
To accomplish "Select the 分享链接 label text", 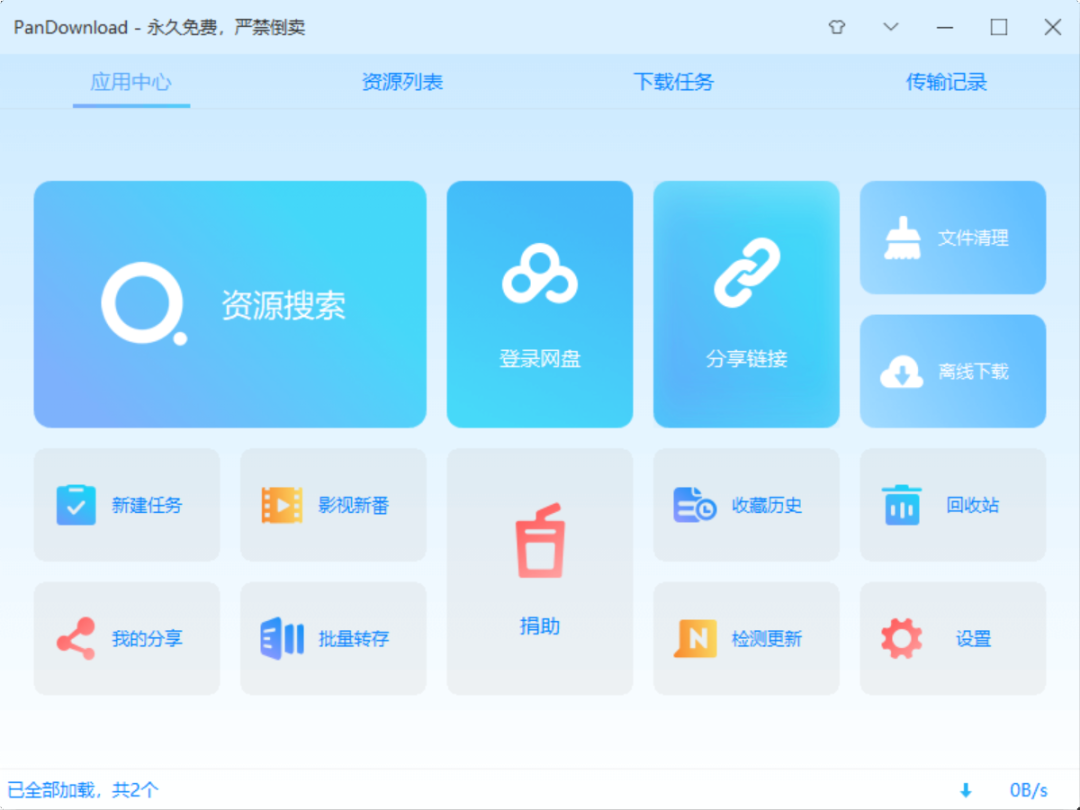I will click(x=747, y=359).
